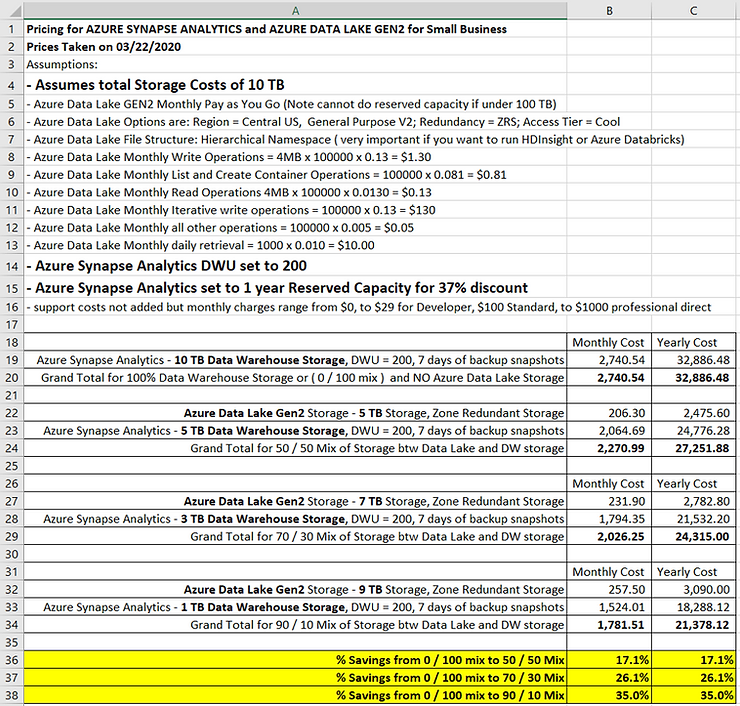Click the 1 TB Data Warehouse Storage description cell
The width and height of the screenshot is (740, 706).
tap(295, 607)
